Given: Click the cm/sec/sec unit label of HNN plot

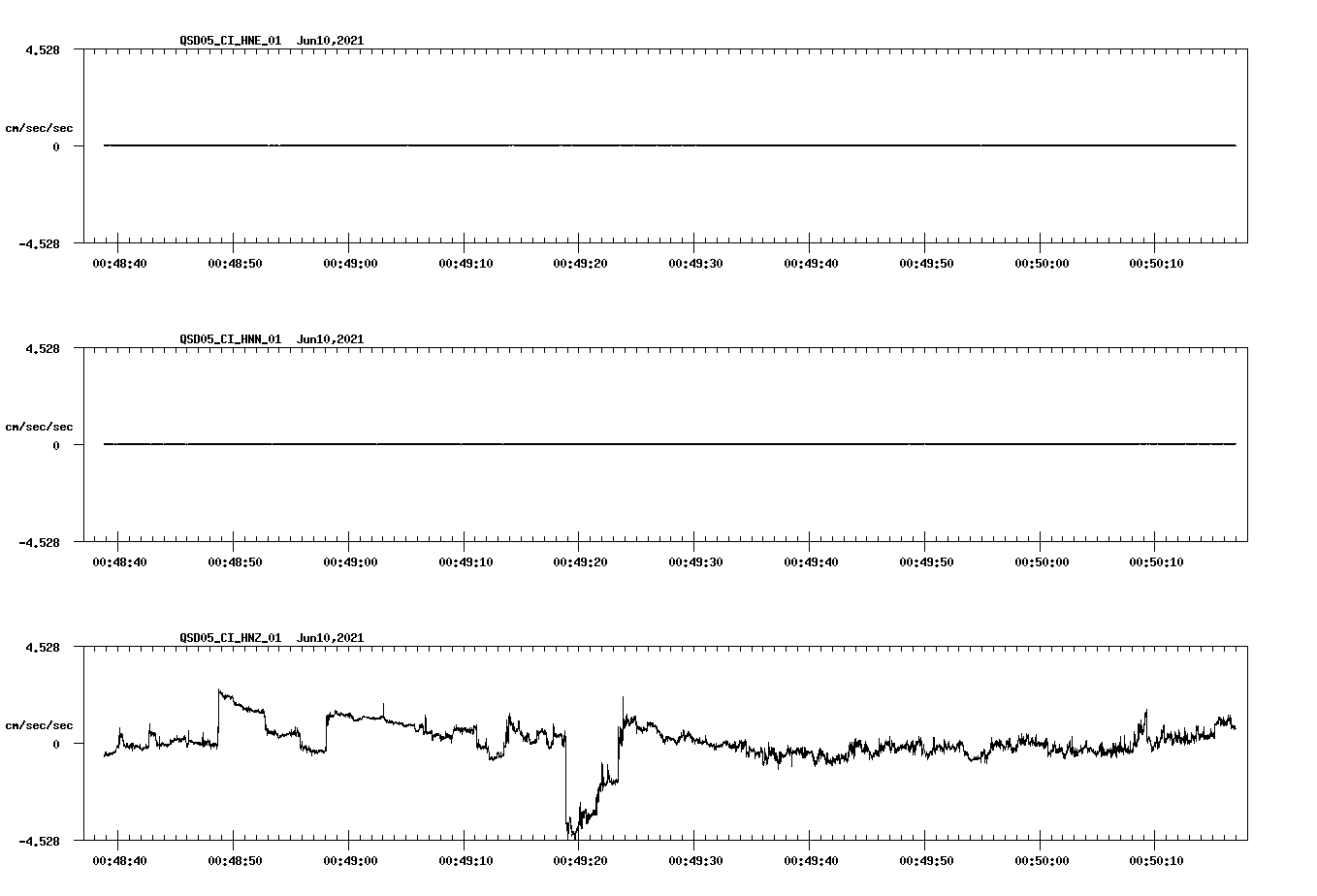Looking at the screenshot, I should tap(39, 427).
